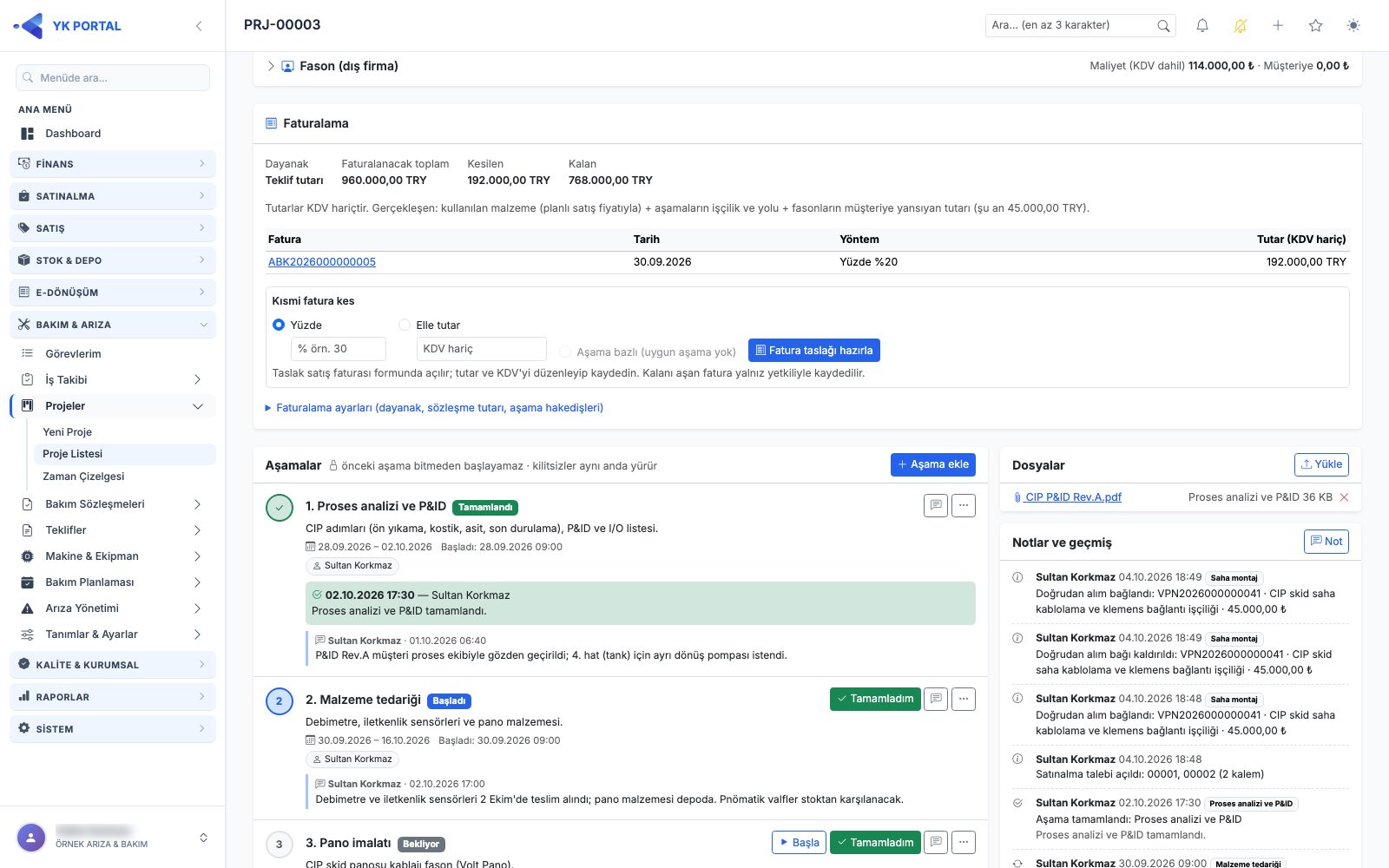1389x868 pixels.
Task: Select the Elle tutar radio button
Action: (405, 325)
